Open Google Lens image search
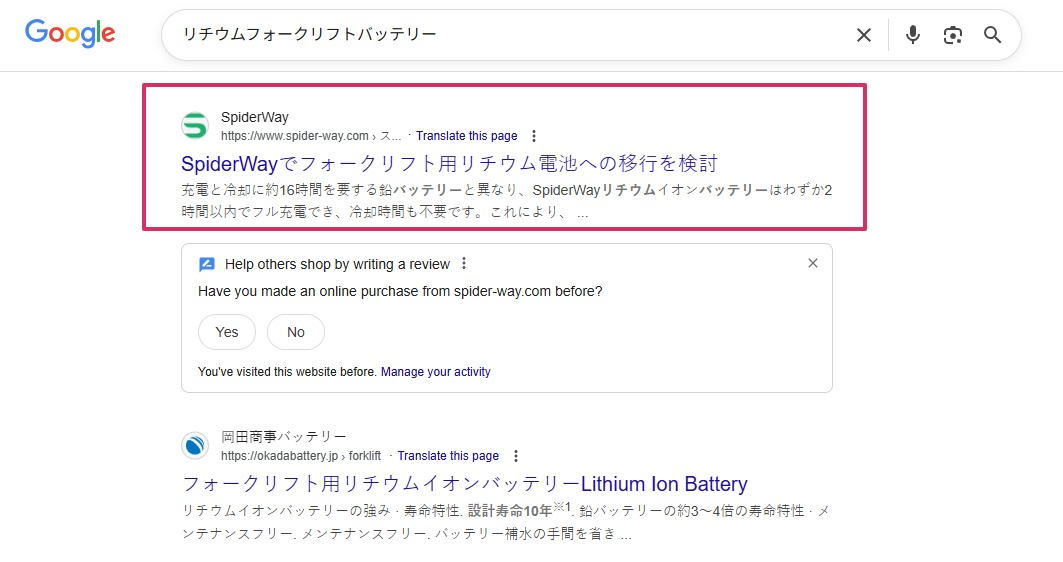Viewport: 1063px width, 562px height. [x=952, y=35]
